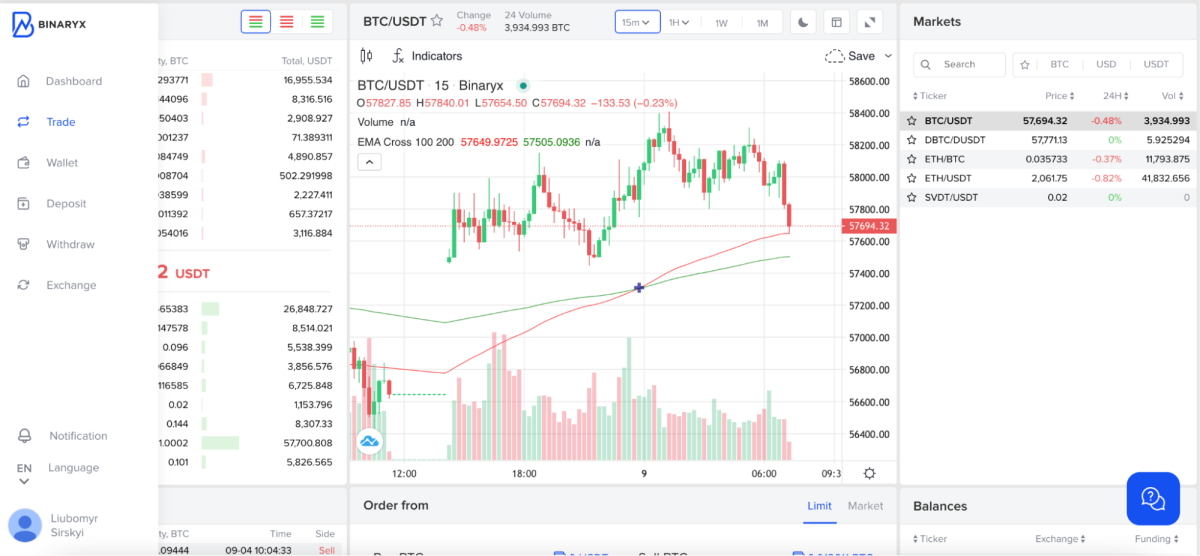This screenshot has width=1200, height=556.
Task: Expand the Save chart dropdown arrow
Action: point(888,56)
